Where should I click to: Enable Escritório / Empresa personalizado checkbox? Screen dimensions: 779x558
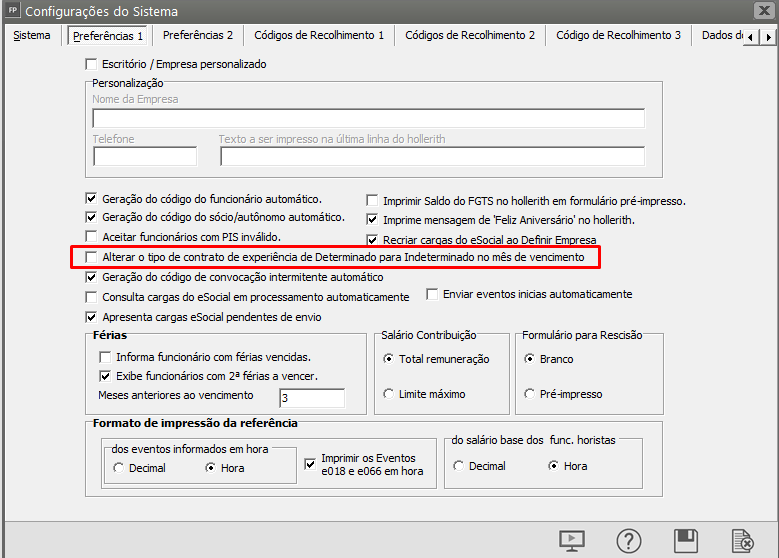(x=93, y=64)
